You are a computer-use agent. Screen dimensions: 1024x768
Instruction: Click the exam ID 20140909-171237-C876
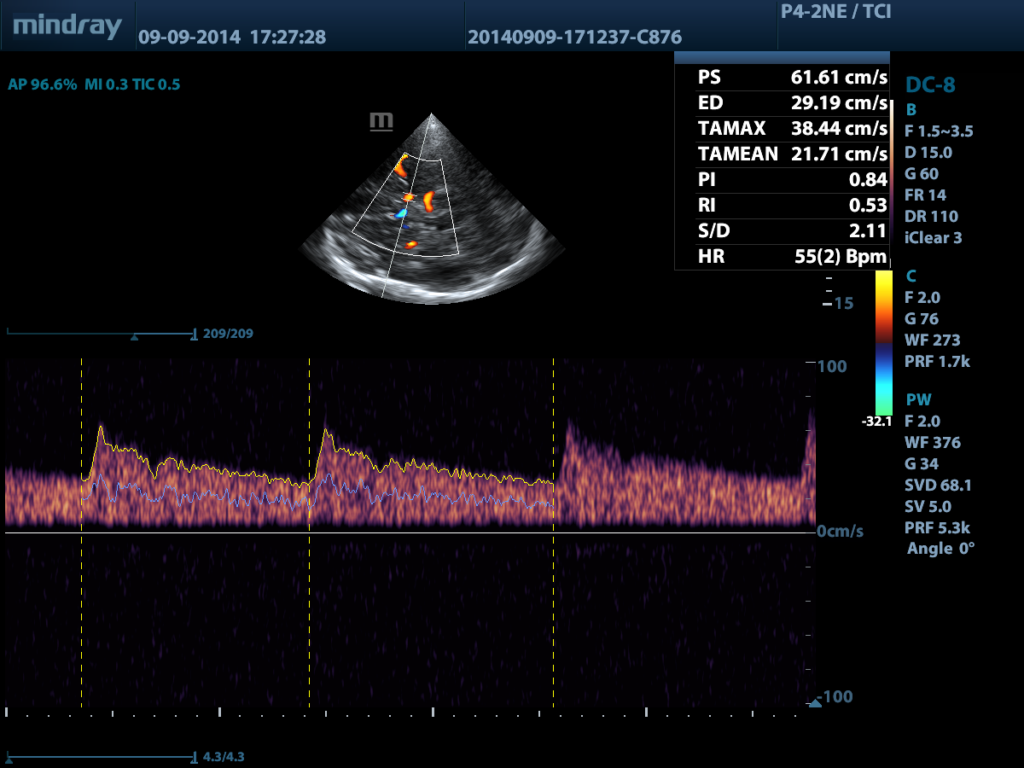[574, 38]
